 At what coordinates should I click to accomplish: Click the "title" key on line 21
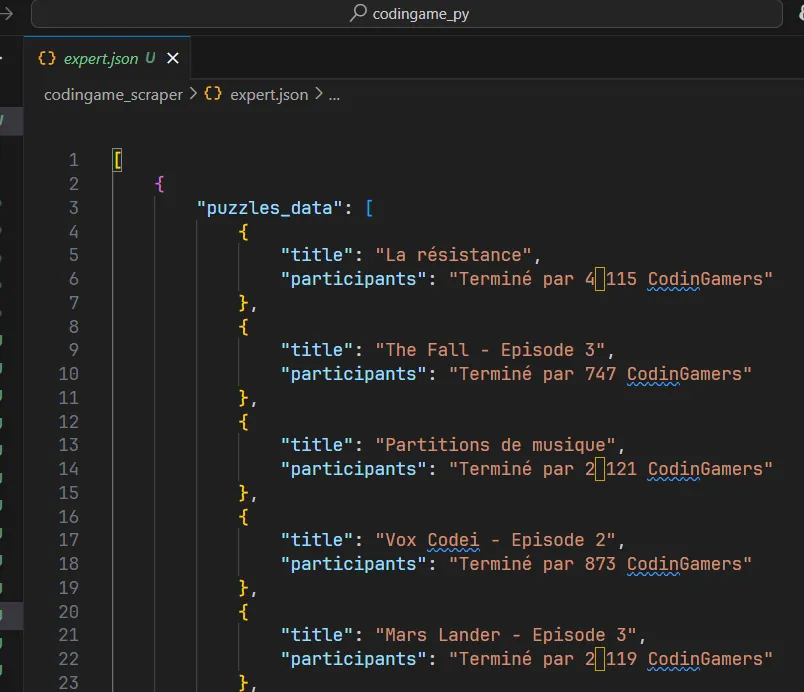click(317, 635)
